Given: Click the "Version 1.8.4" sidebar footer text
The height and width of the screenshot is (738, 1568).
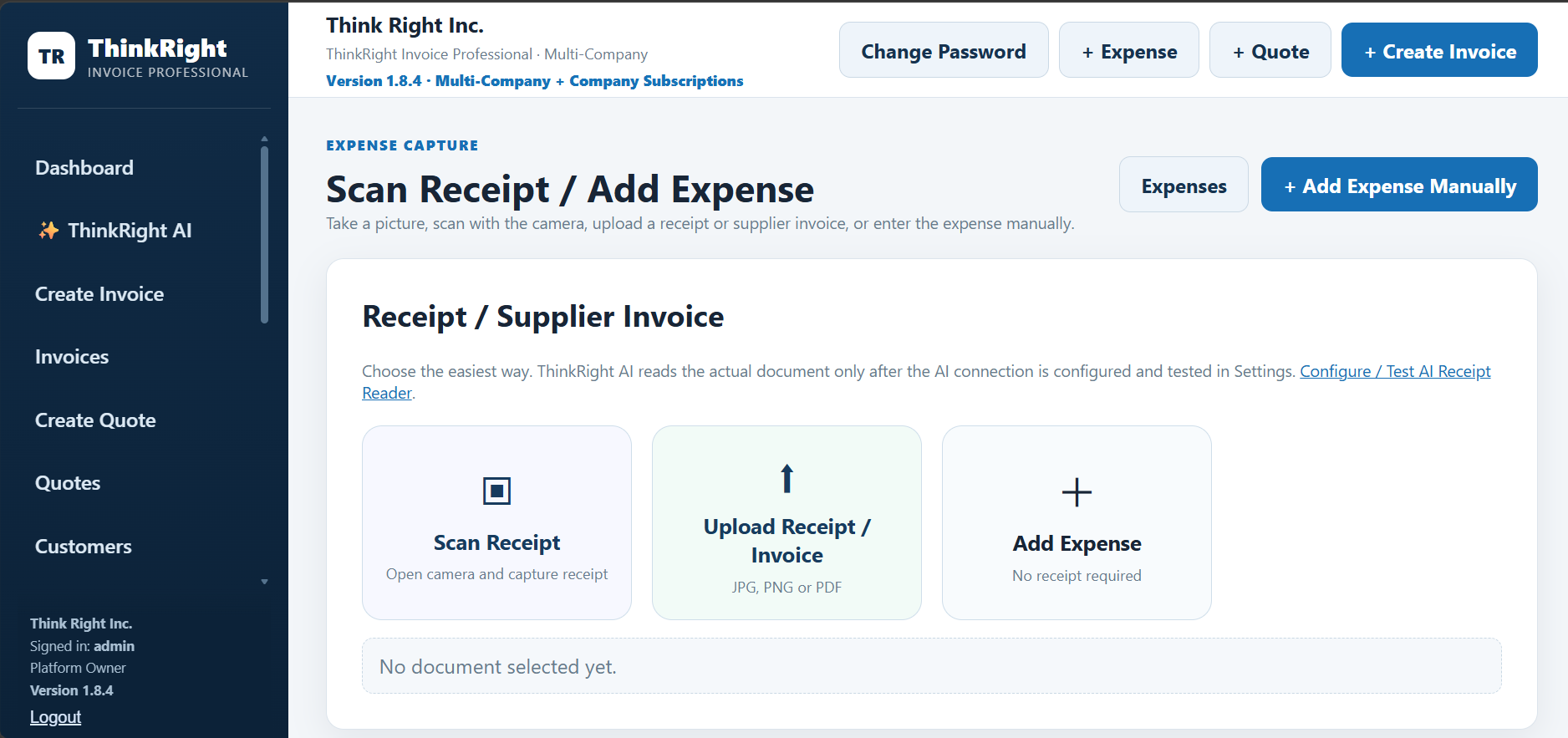Looking at the screenshot, I should (71, 690).
